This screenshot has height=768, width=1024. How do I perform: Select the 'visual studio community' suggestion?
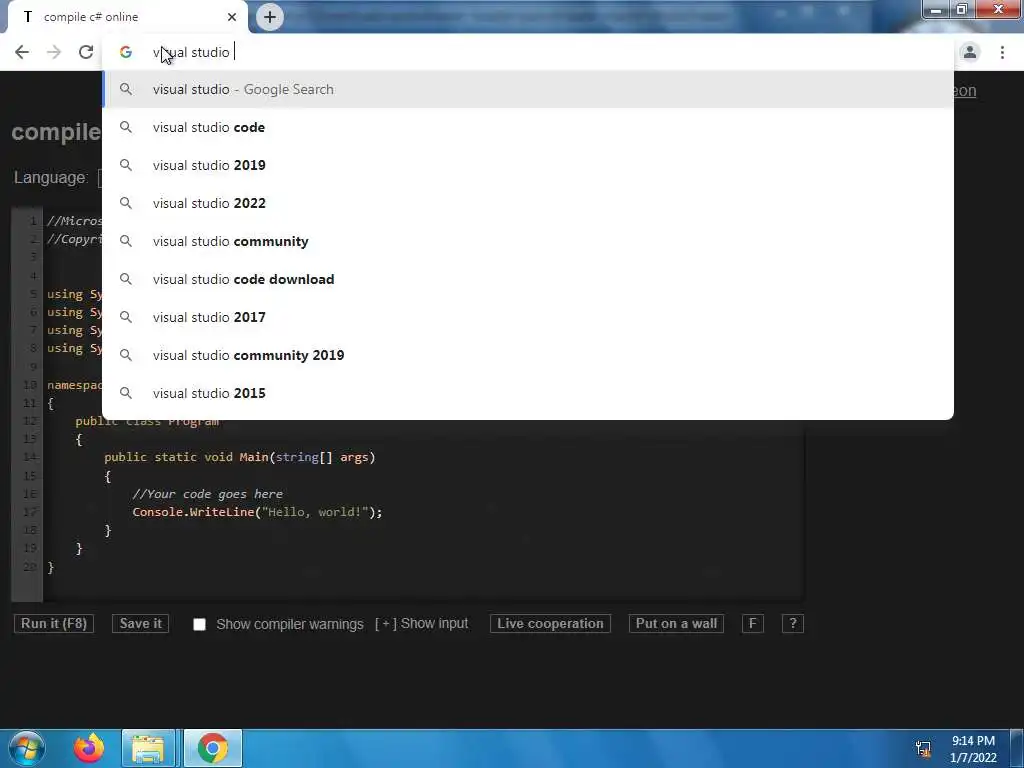point(528,241)
